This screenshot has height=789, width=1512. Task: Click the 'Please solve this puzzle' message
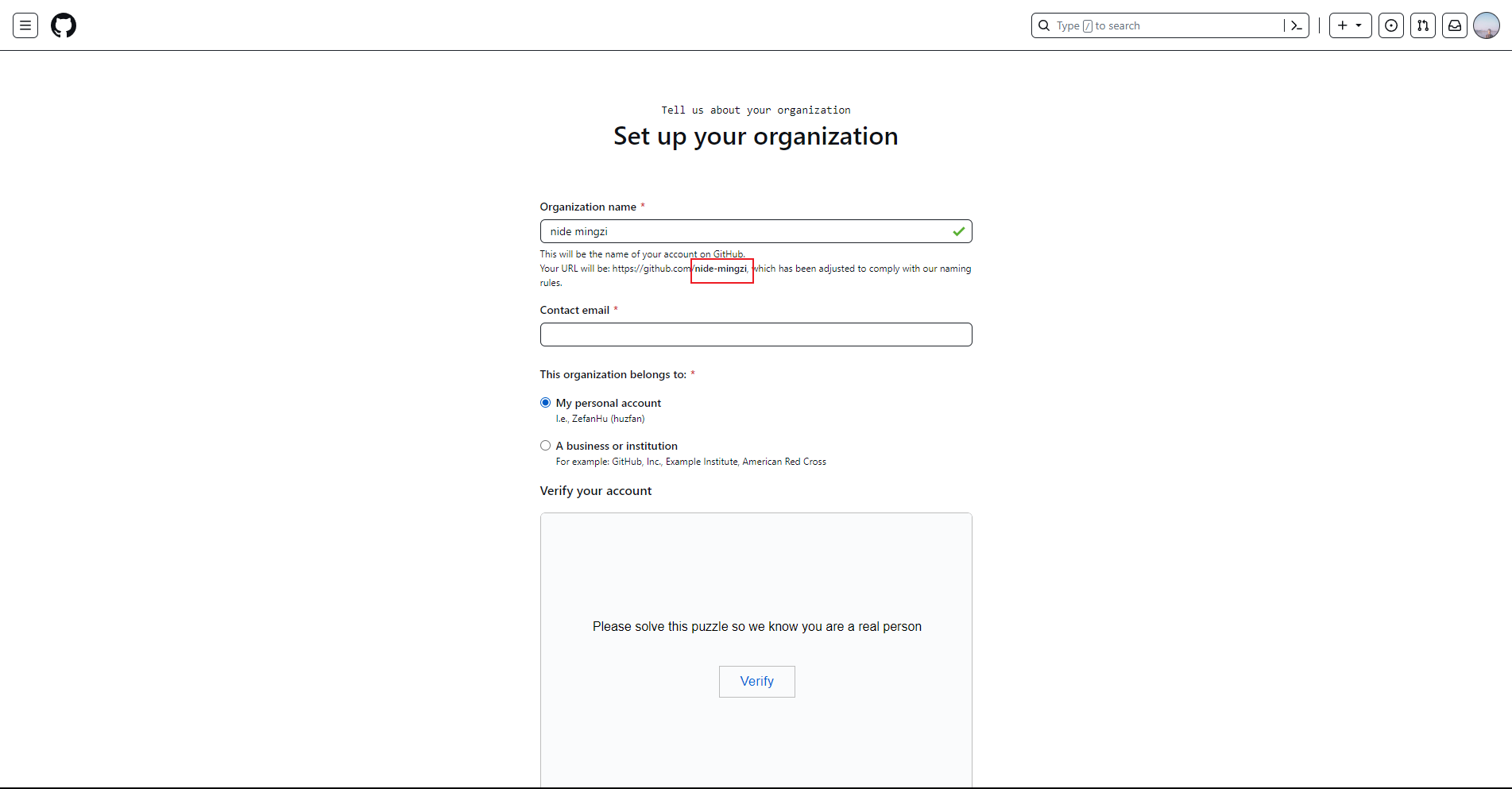pos(756,626)
